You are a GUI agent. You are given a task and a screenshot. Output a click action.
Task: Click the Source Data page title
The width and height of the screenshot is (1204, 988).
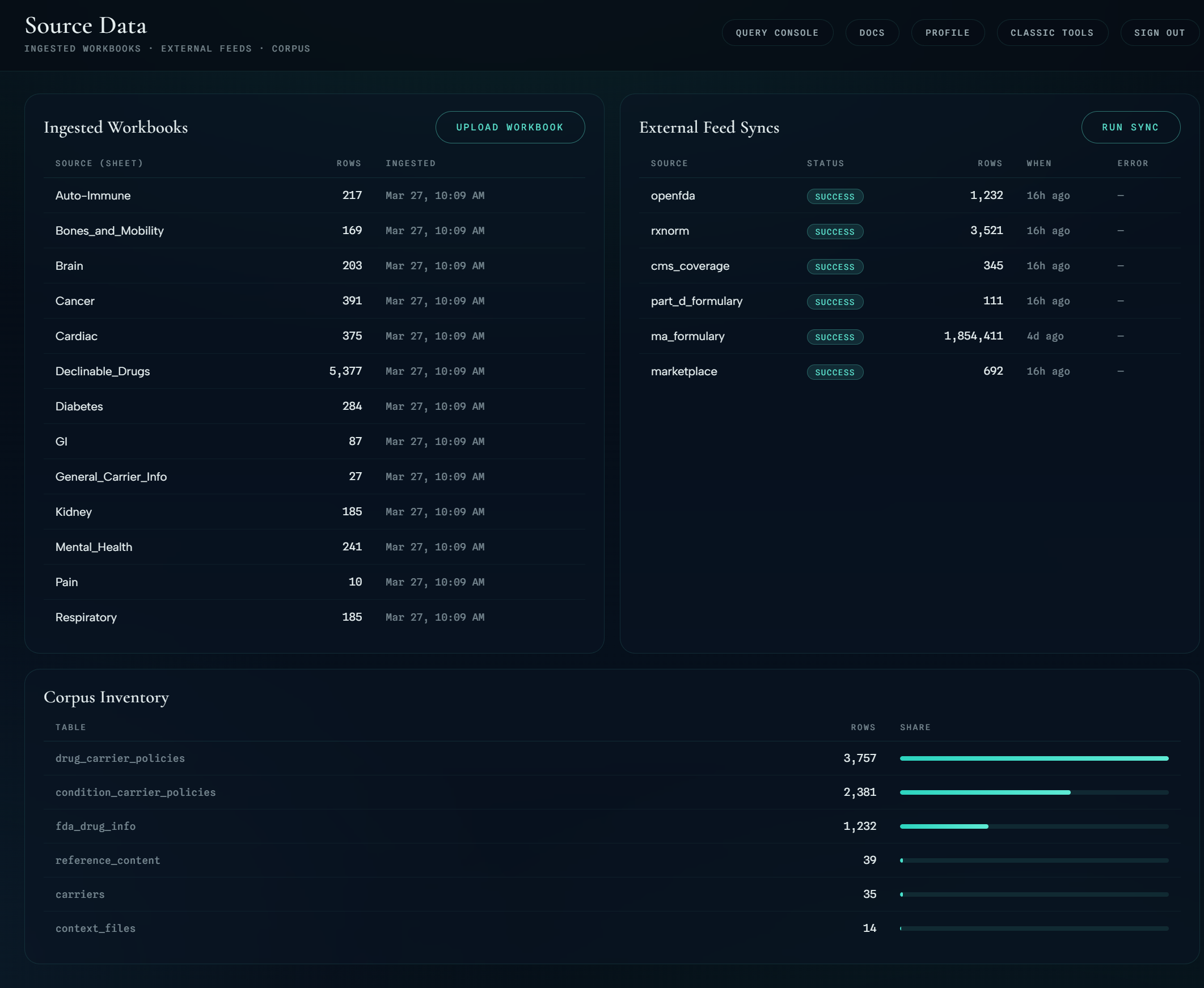click(86, 26)
